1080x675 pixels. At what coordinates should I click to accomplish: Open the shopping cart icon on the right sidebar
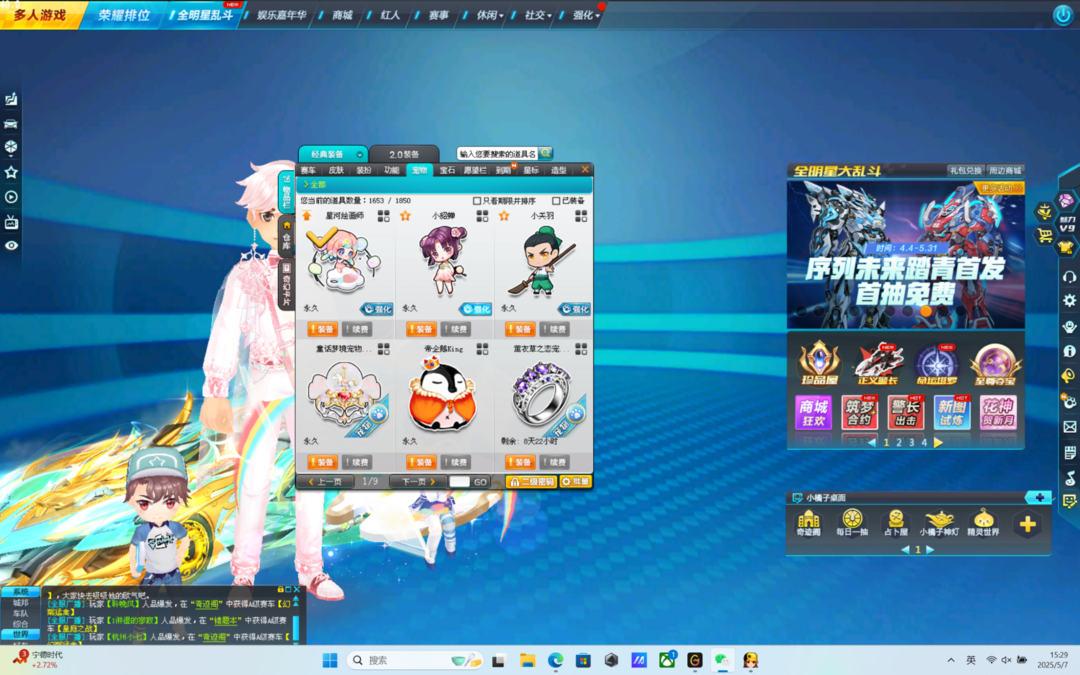point(1045,236)
